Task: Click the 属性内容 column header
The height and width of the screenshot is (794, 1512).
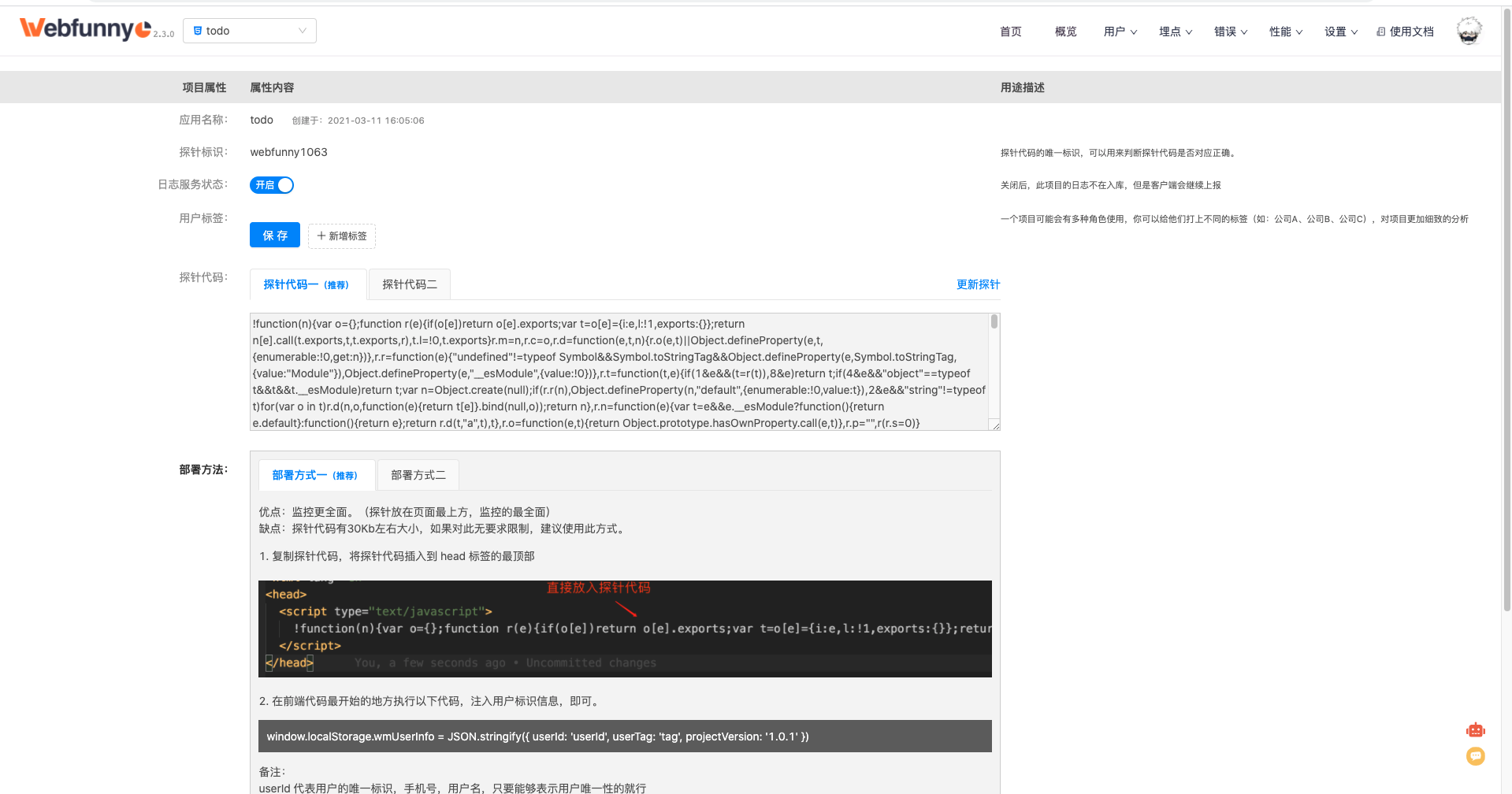Action: tap(272, 87)
